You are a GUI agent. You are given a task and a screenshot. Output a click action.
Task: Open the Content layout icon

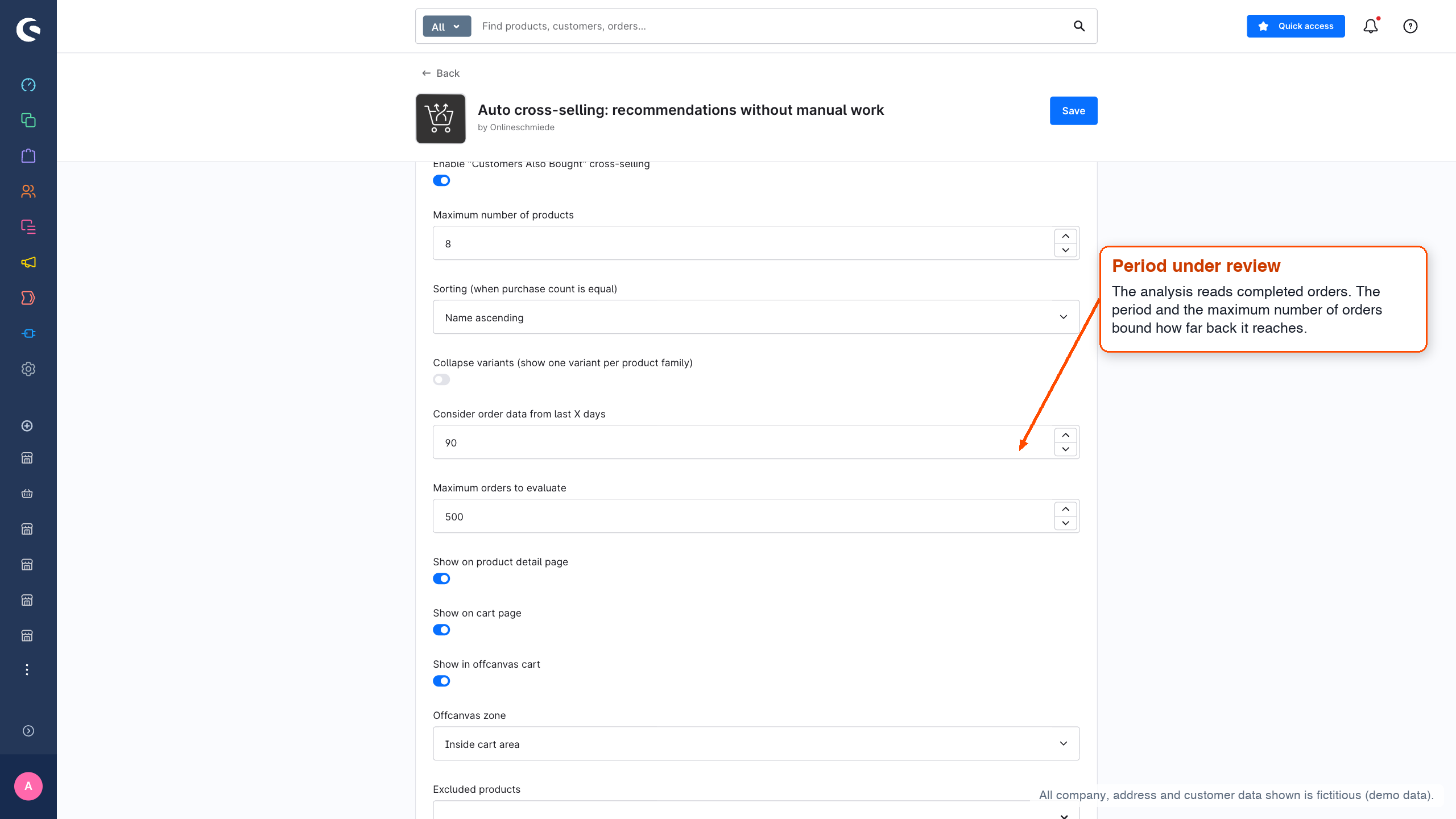coord(28,227)
